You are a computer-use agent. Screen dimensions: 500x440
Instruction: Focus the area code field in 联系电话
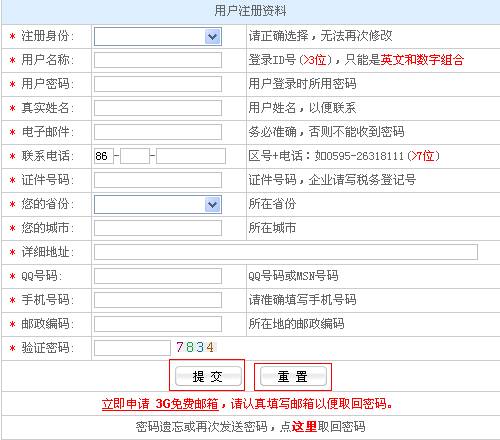tap(135, 156)
